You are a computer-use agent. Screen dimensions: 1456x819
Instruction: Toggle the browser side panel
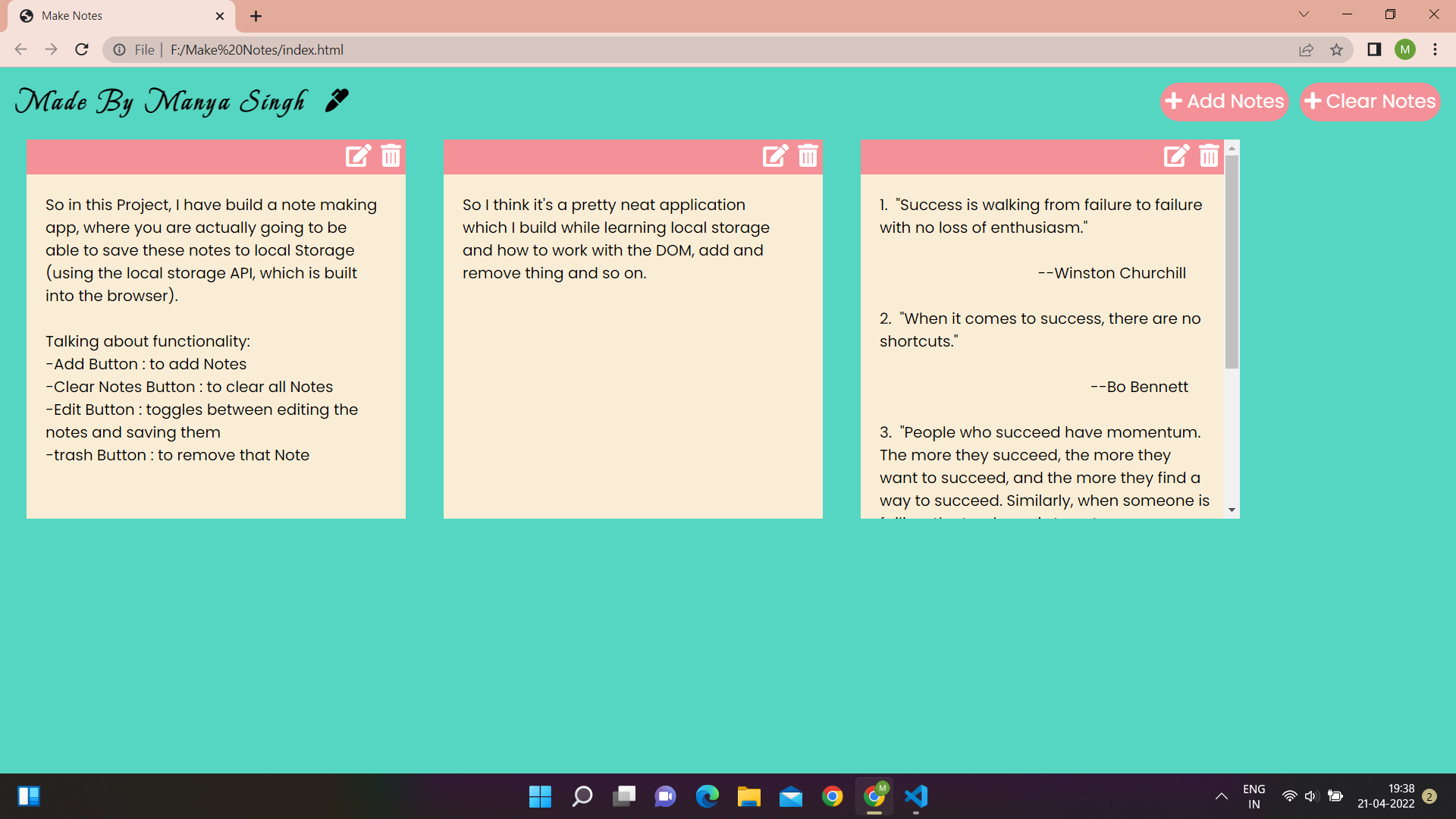(x=1373, y=50)
